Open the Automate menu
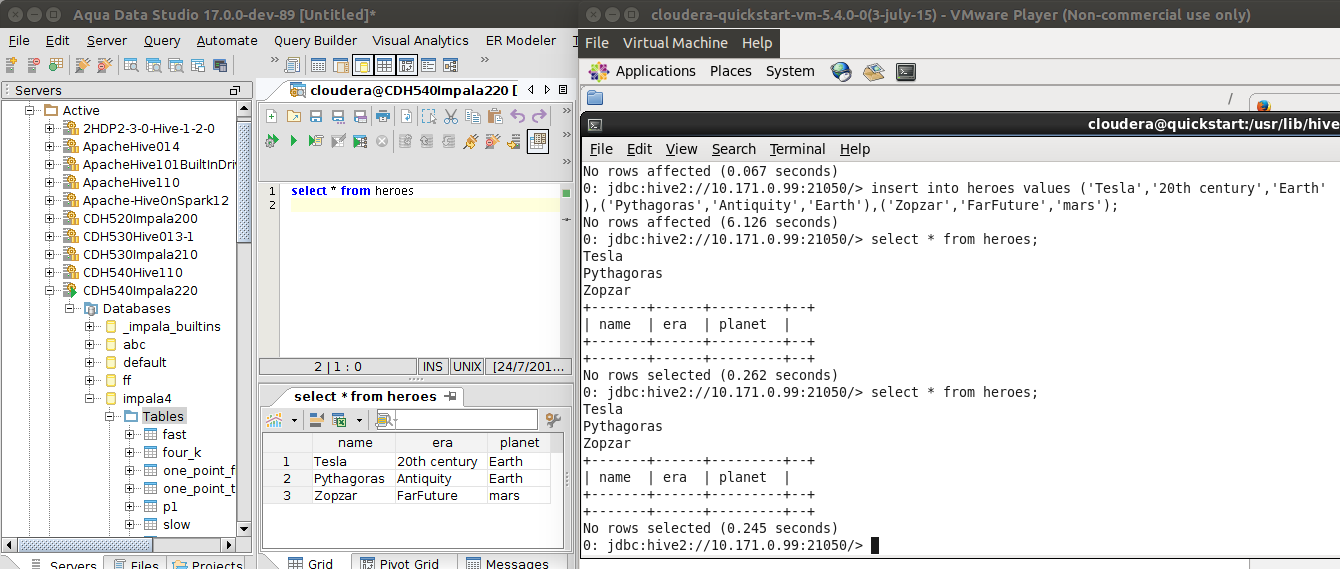 pyautogui.click(x=227, y=40)
